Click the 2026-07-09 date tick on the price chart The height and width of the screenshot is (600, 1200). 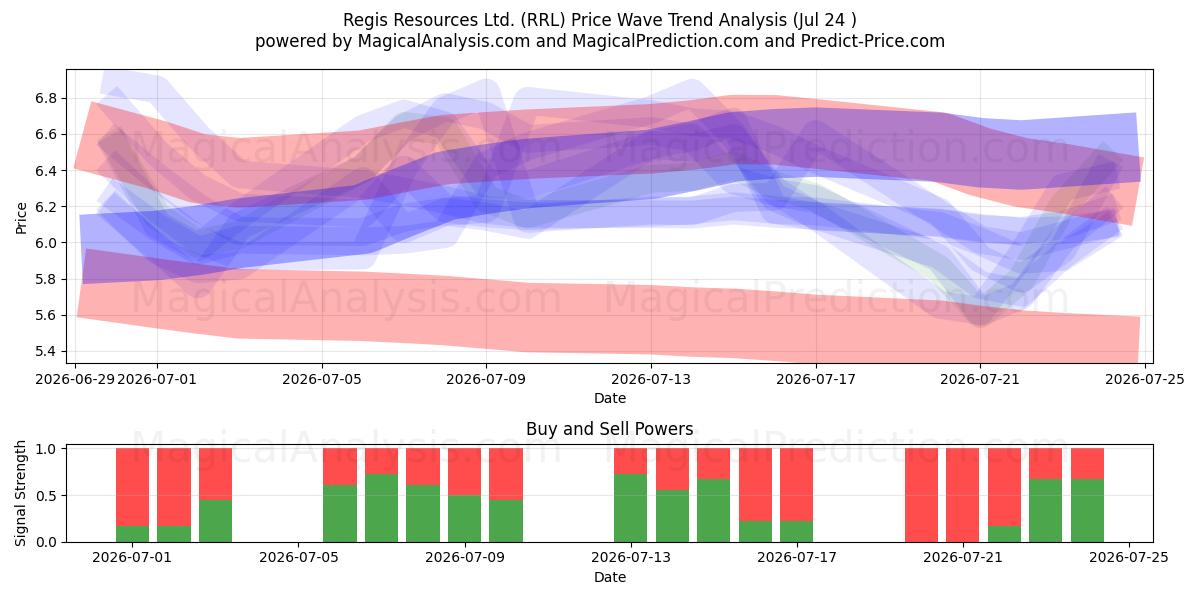(487, 379)
